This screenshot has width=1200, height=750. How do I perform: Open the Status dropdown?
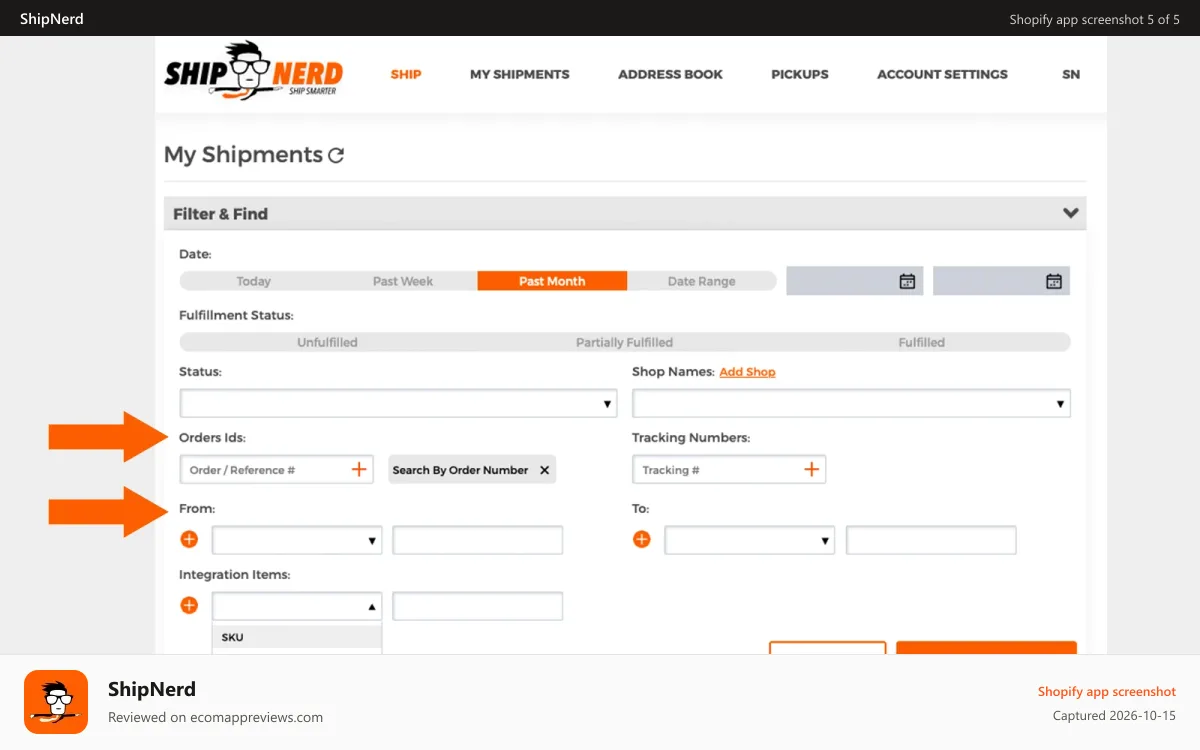tap(398, 403)
